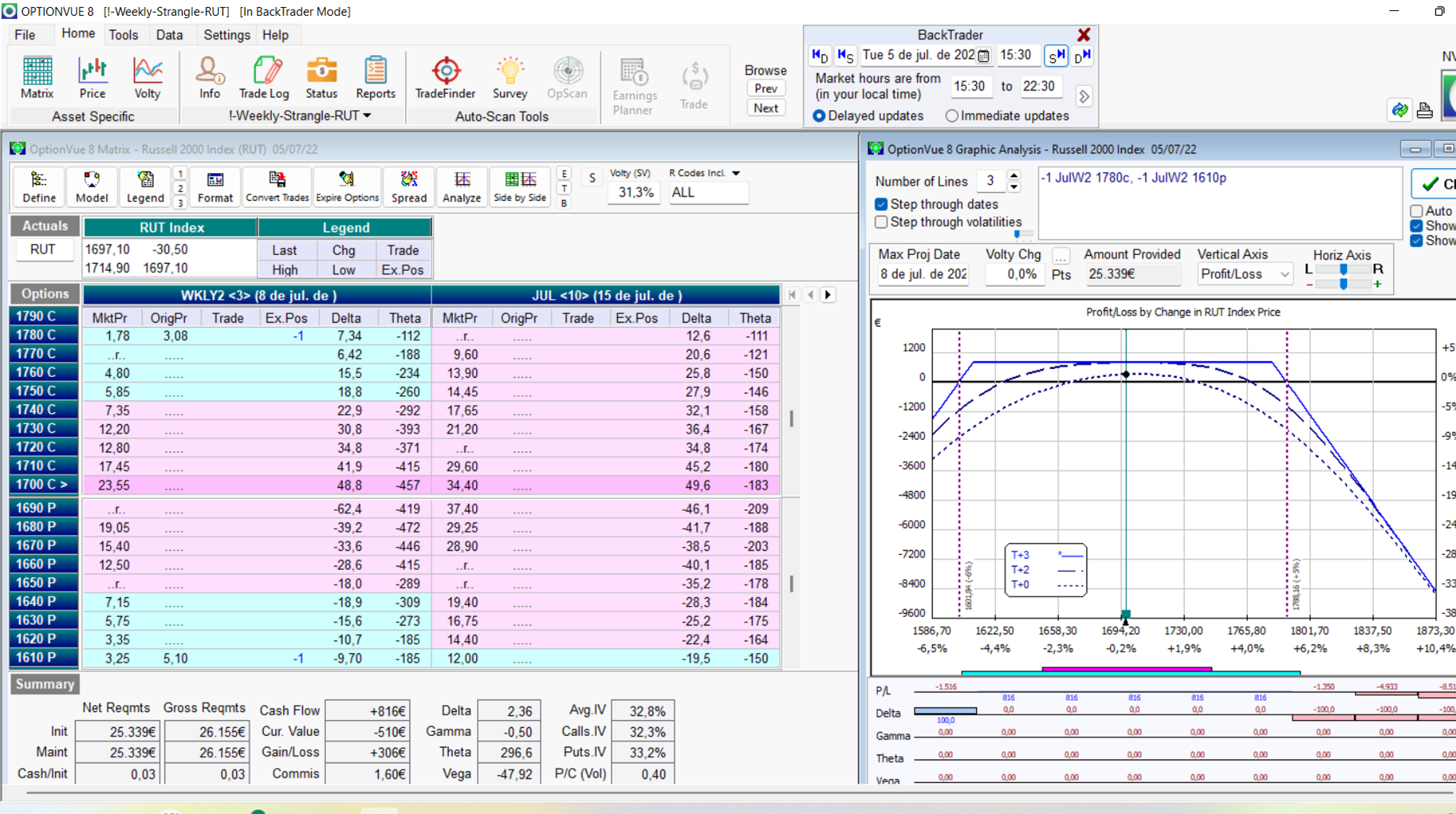Open the Settings menu
The height and width of the screenshot is (814, 1456).
[x=226, y=35]
